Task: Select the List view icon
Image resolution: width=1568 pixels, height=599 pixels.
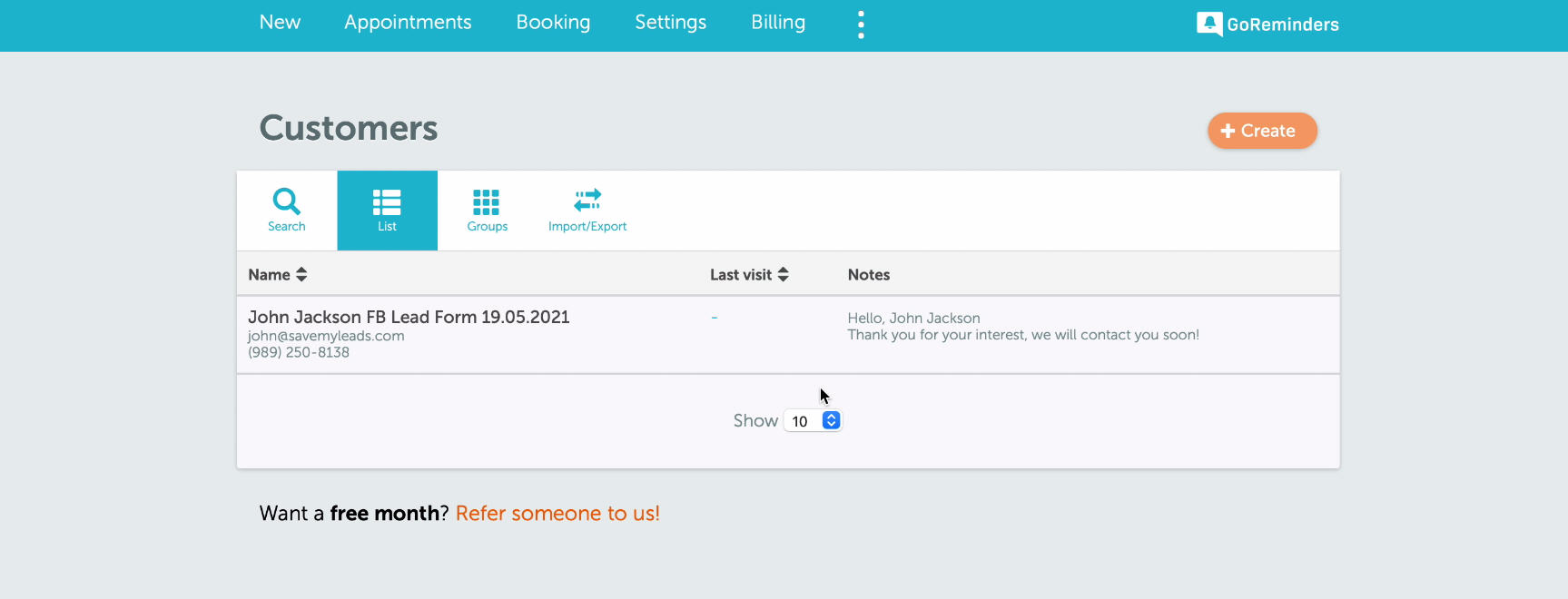Action: [x=387, y=211]
